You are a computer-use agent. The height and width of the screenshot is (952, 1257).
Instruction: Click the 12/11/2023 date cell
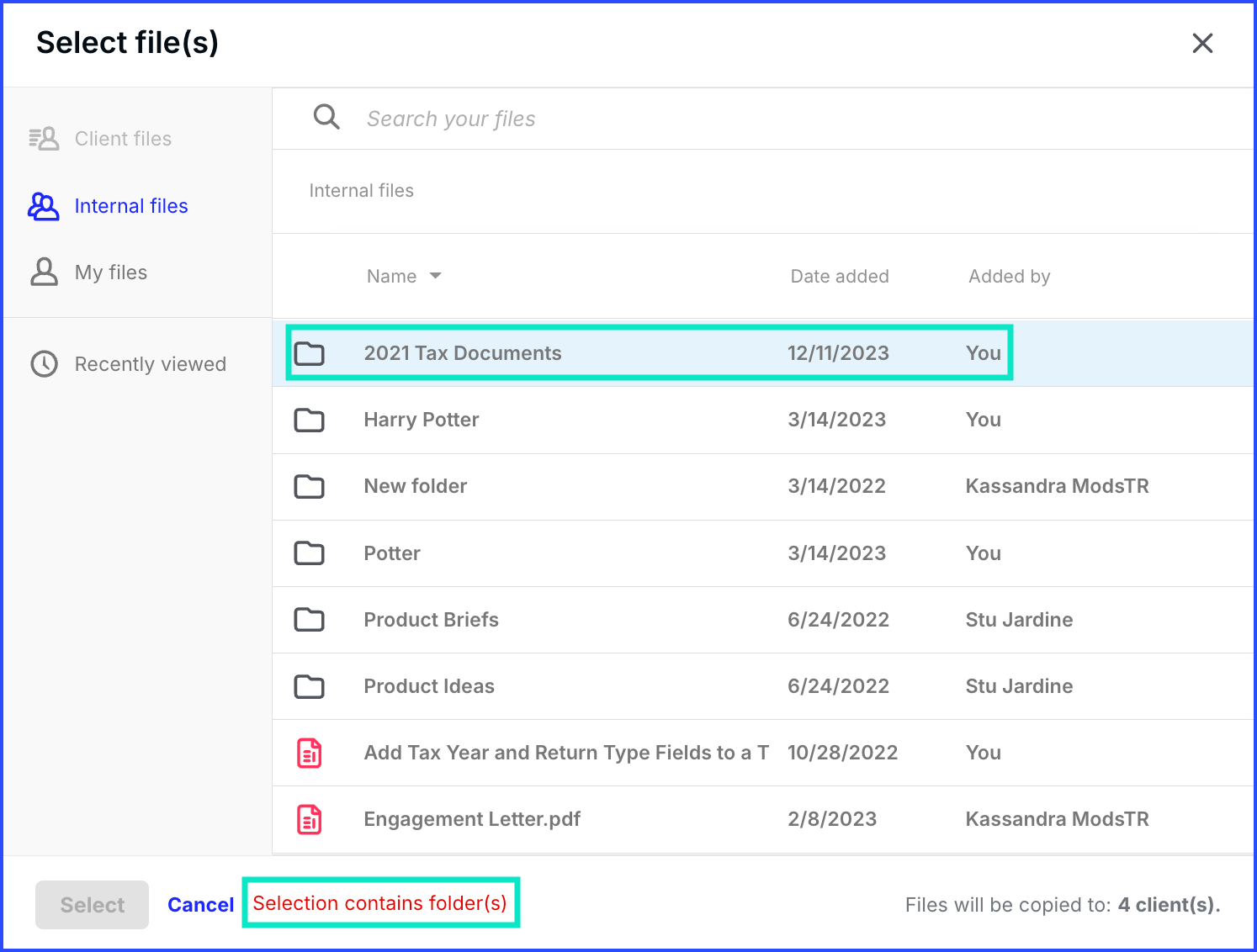(838, 353)
